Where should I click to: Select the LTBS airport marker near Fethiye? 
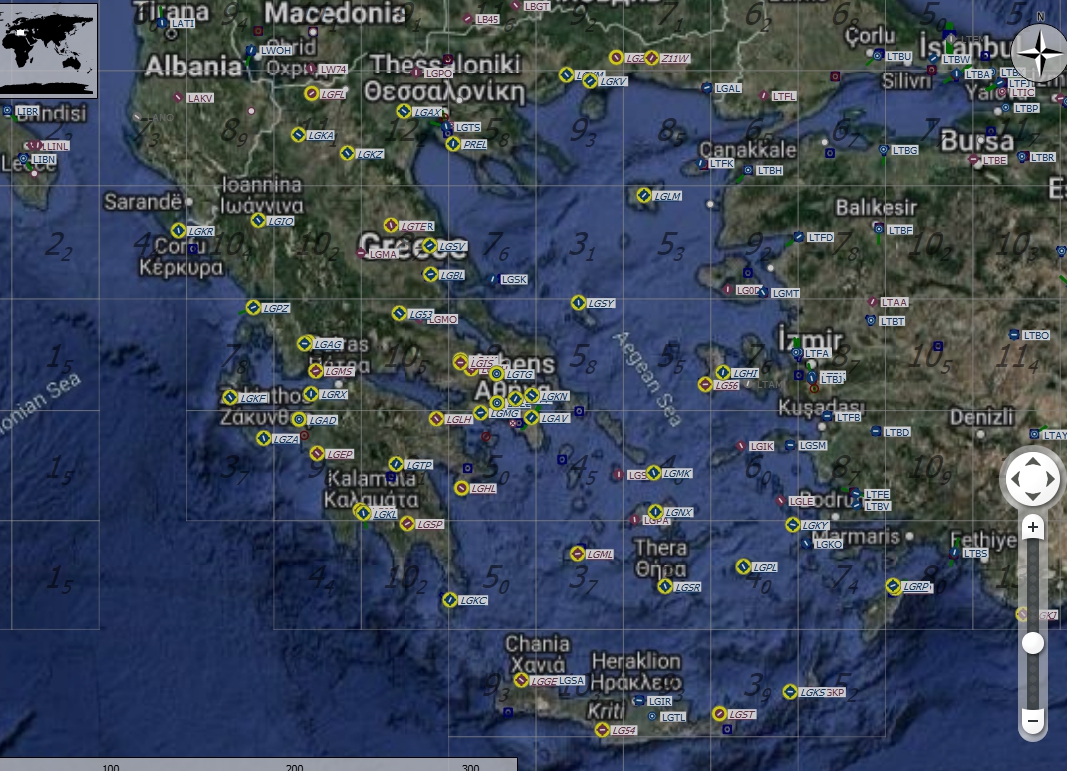955,553
